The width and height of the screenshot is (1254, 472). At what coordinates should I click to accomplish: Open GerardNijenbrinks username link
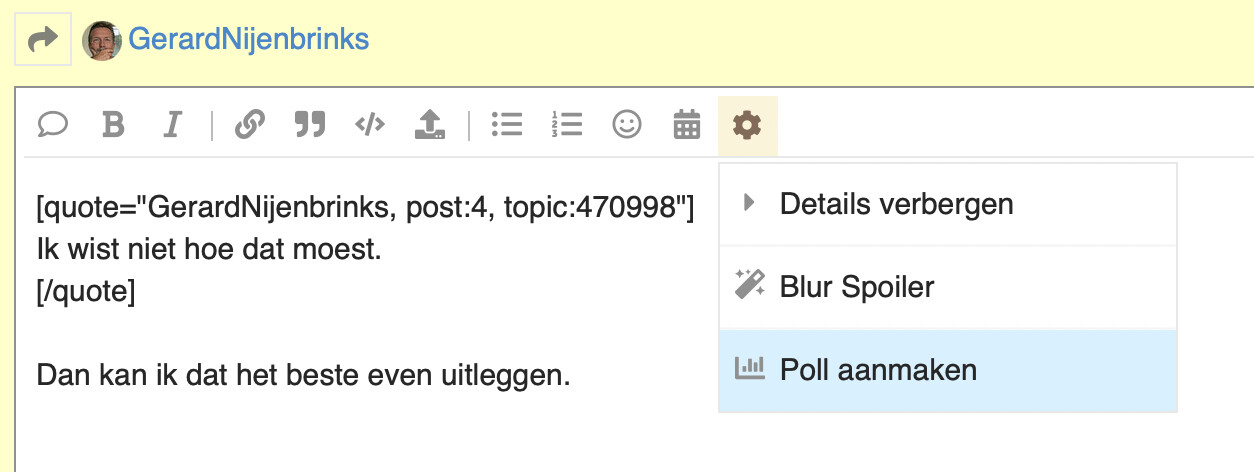click(x=249, y=40)
